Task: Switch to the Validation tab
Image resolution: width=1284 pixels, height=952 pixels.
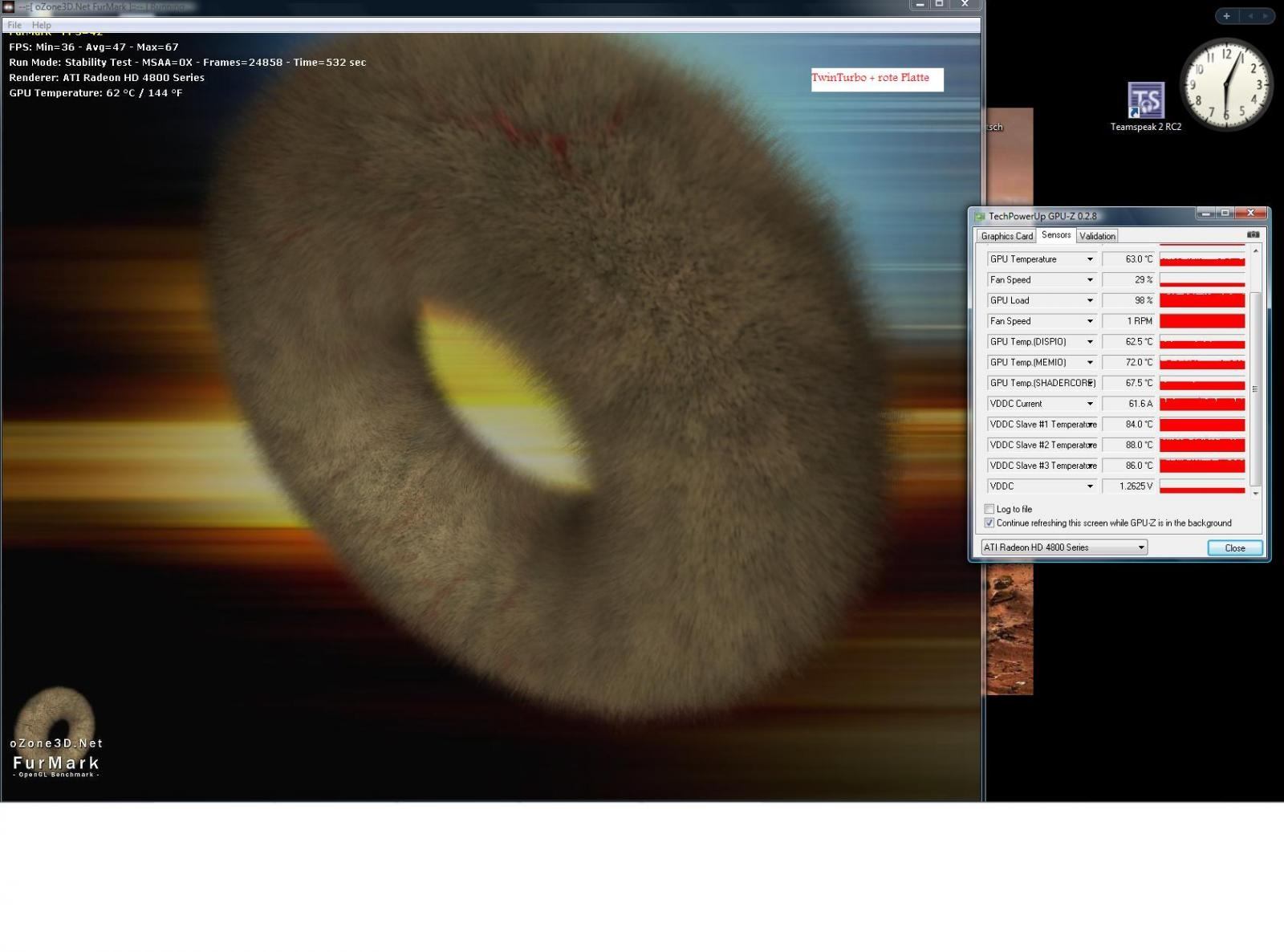Action: pos(1097,236)
